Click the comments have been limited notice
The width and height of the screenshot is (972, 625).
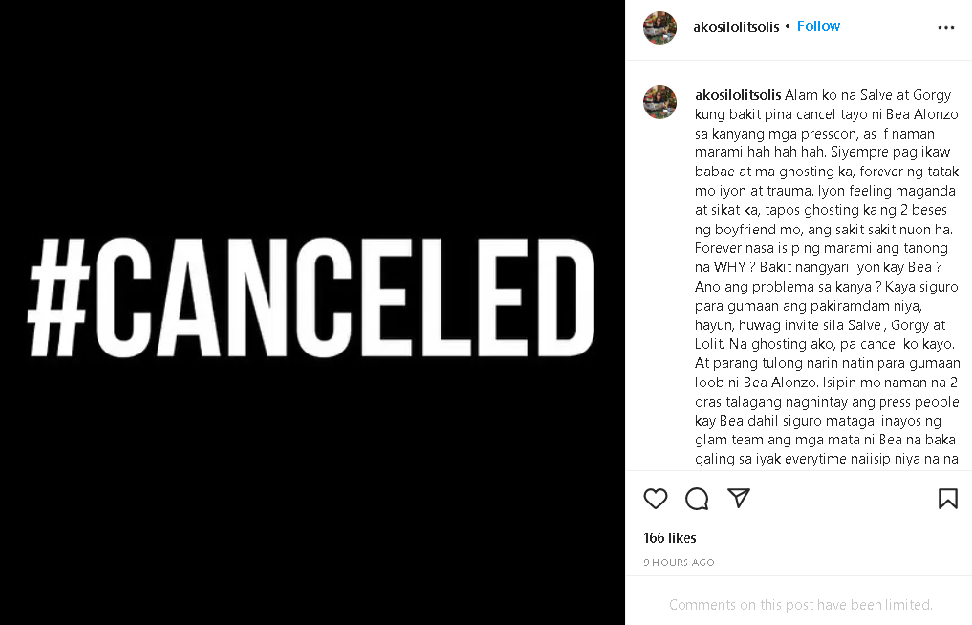coord(800,605)
